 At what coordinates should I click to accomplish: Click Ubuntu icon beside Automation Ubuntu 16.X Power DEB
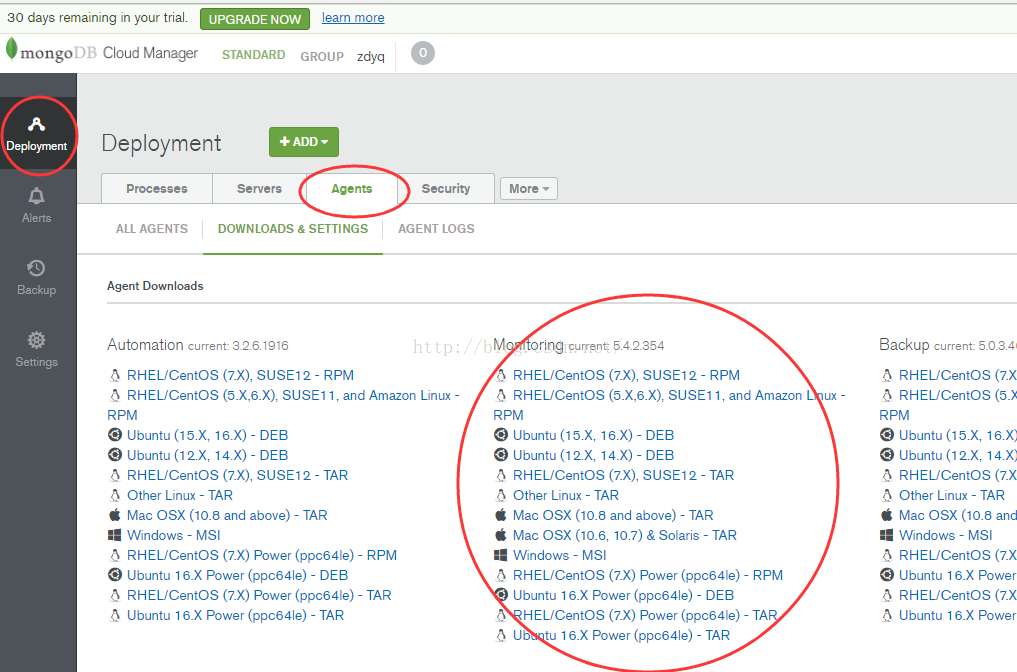115,575
